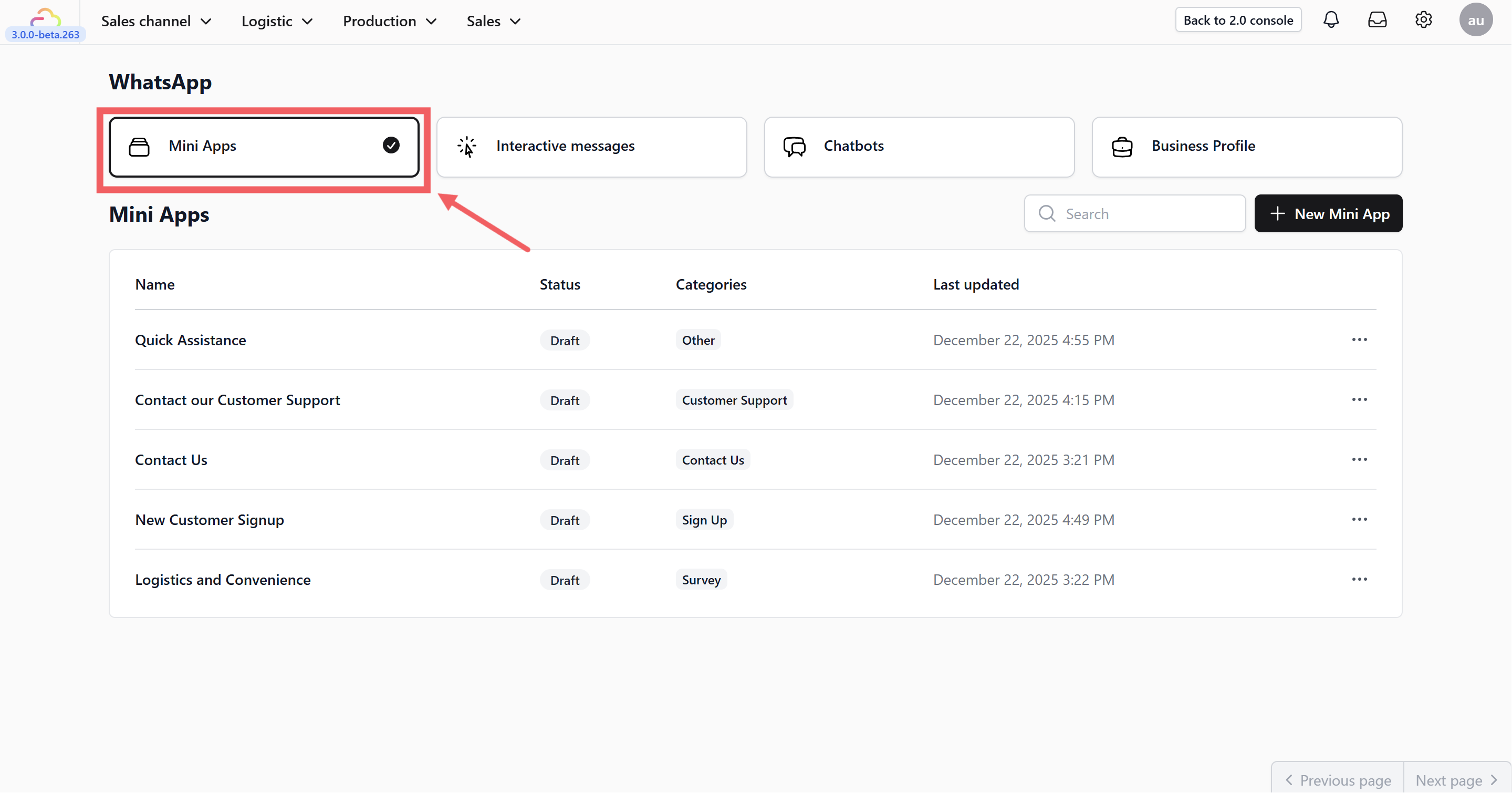Click the Survey category tag

point(701,580)
